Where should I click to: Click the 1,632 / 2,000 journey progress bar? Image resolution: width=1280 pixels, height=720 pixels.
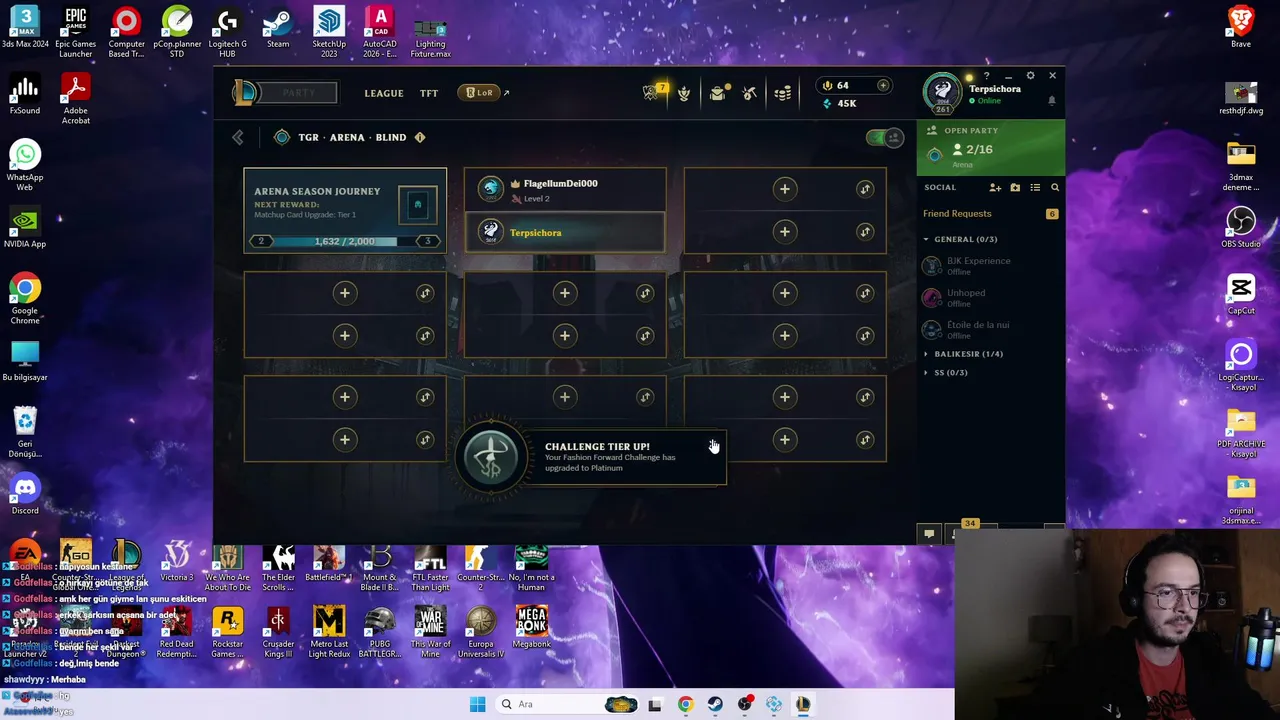point(345,241)
